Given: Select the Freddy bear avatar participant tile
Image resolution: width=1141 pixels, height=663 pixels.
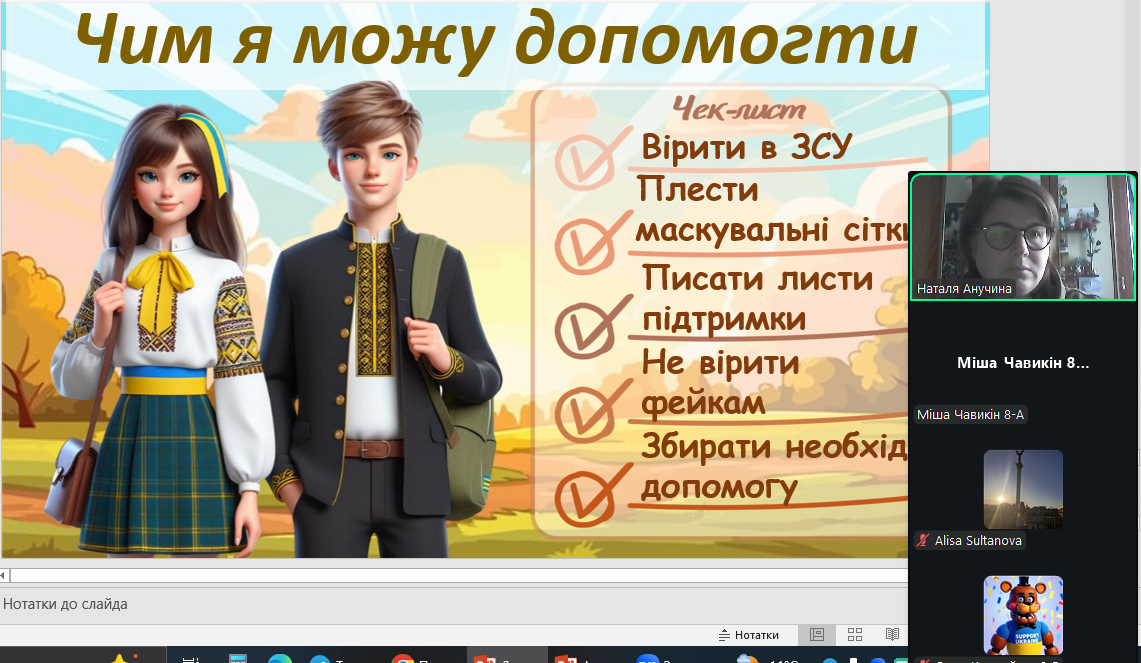Looking at the screenshot, I should coord(1022,615).
